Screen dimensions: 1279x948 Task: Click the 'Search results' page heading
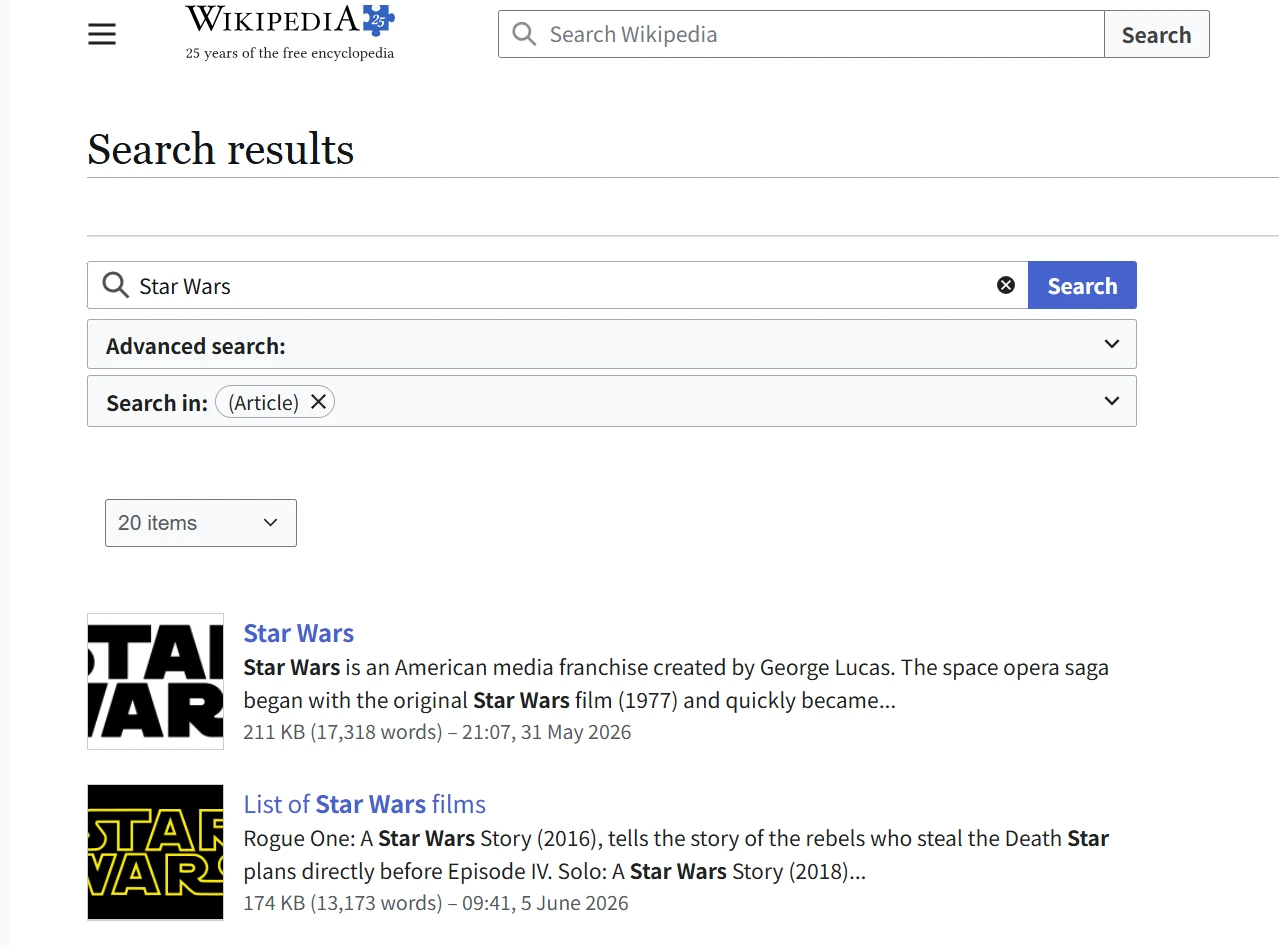pyautogui.click(x=221, y=149)
